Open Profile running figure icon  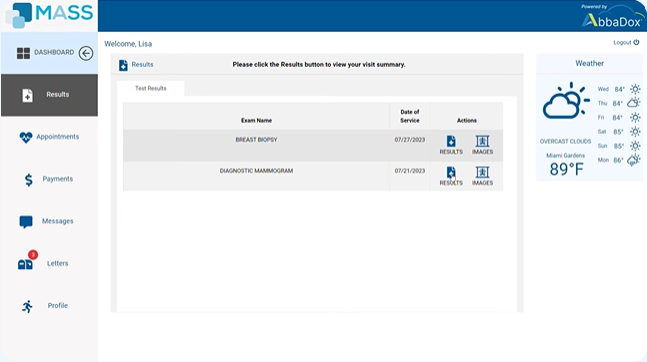tap(27, 306)
